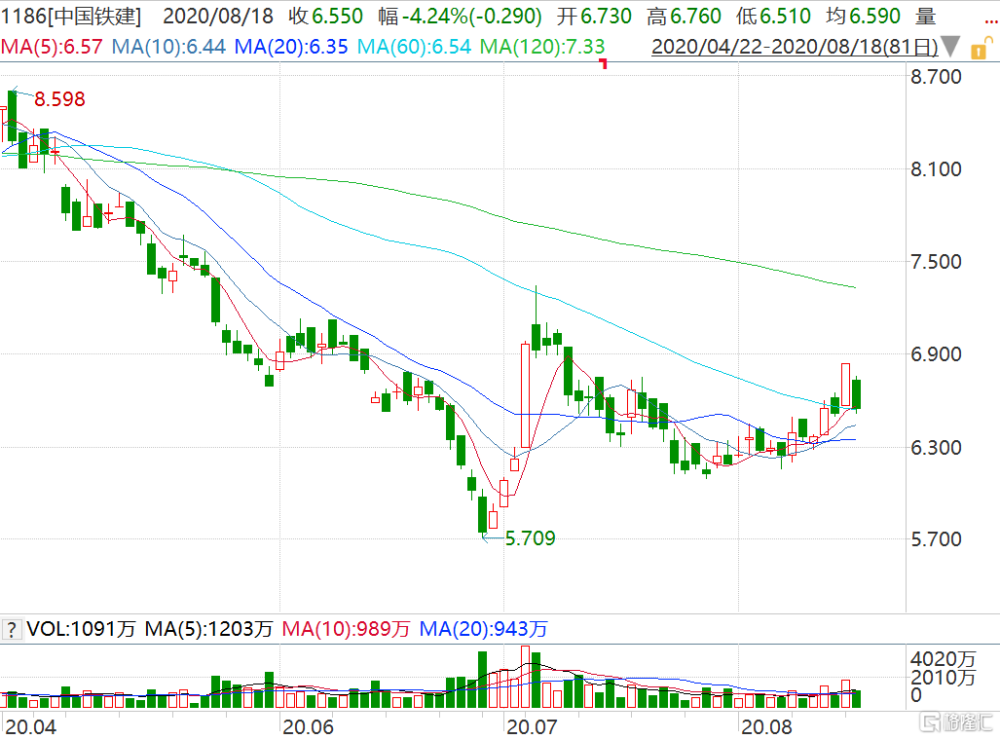The height and width of the screenshot is (740, 1000).
Task: Click the 20.08 time axis label
Action: click(767, 727)
